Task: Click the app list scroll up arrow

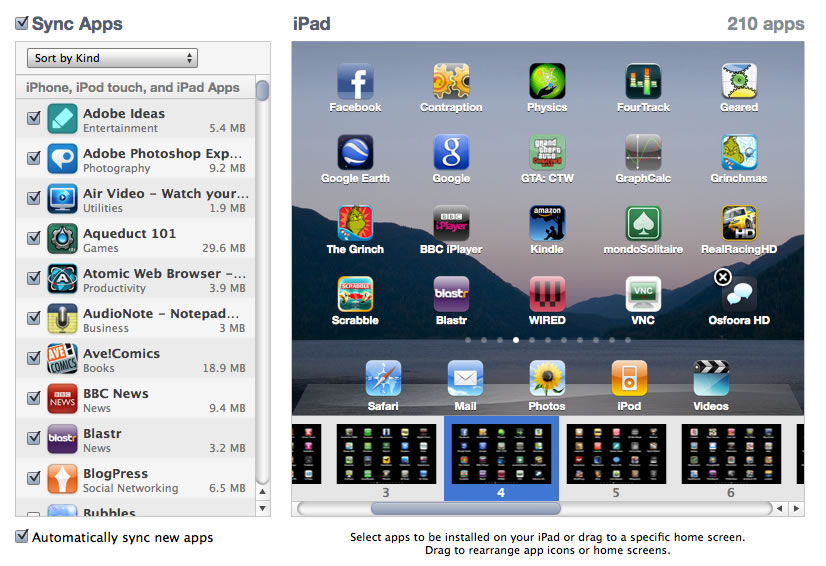Action: click(263, 491)
